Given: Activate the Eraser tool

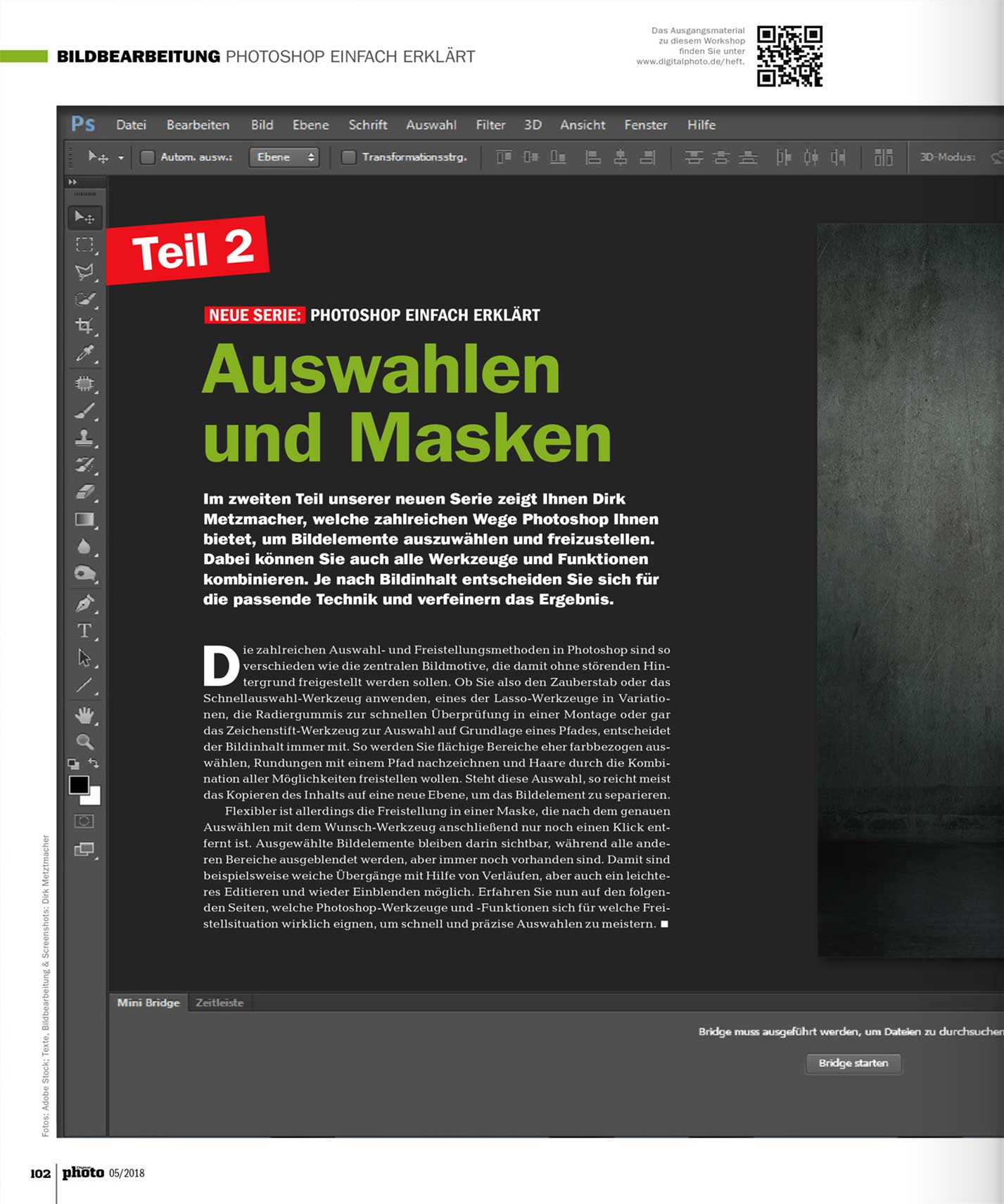Looking at the screenshot, I should click(84, 492).
